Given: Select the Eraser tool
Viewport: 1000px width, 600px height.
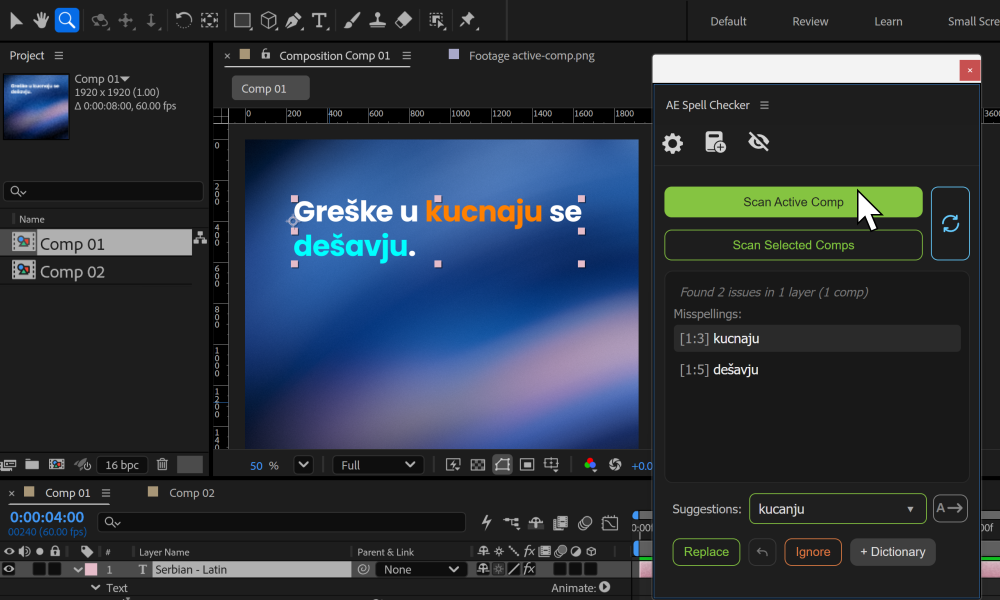Looking at the screenshot, I should pyautogui.click(x=403, y=20).
